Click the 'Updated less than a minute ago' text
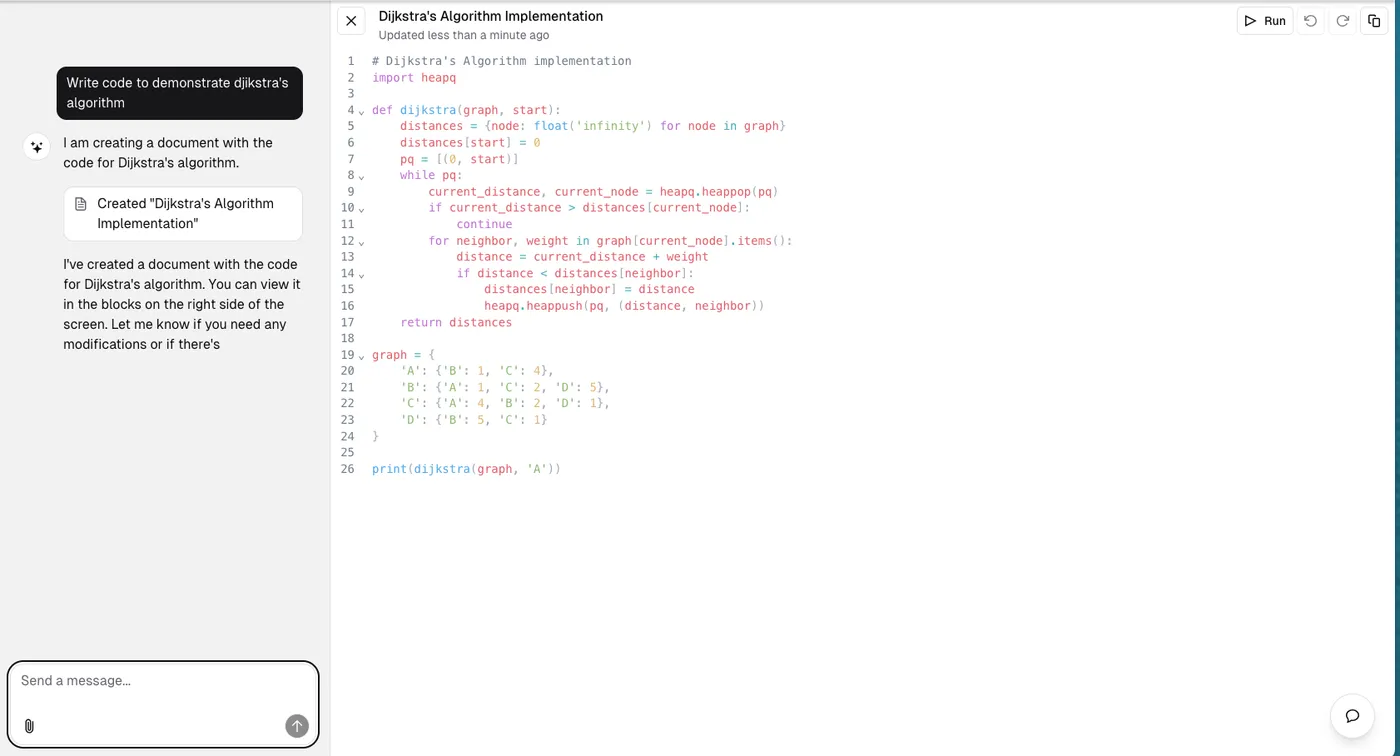 point(464,35)
